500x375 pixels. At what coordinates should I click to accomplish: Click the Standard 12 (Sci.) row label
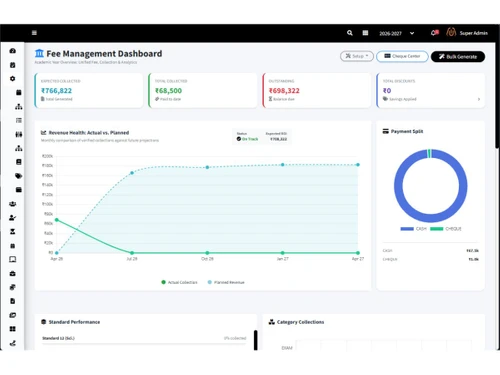coord(58,338)
